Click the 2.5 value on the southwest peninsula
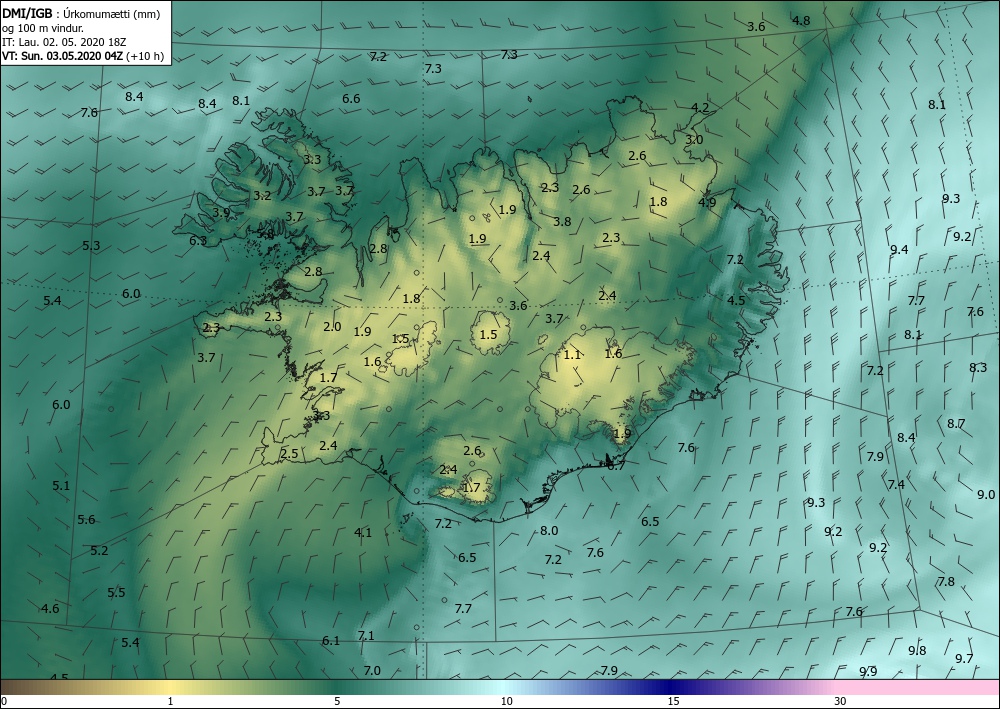1000x709 pixels. [289, 454]
